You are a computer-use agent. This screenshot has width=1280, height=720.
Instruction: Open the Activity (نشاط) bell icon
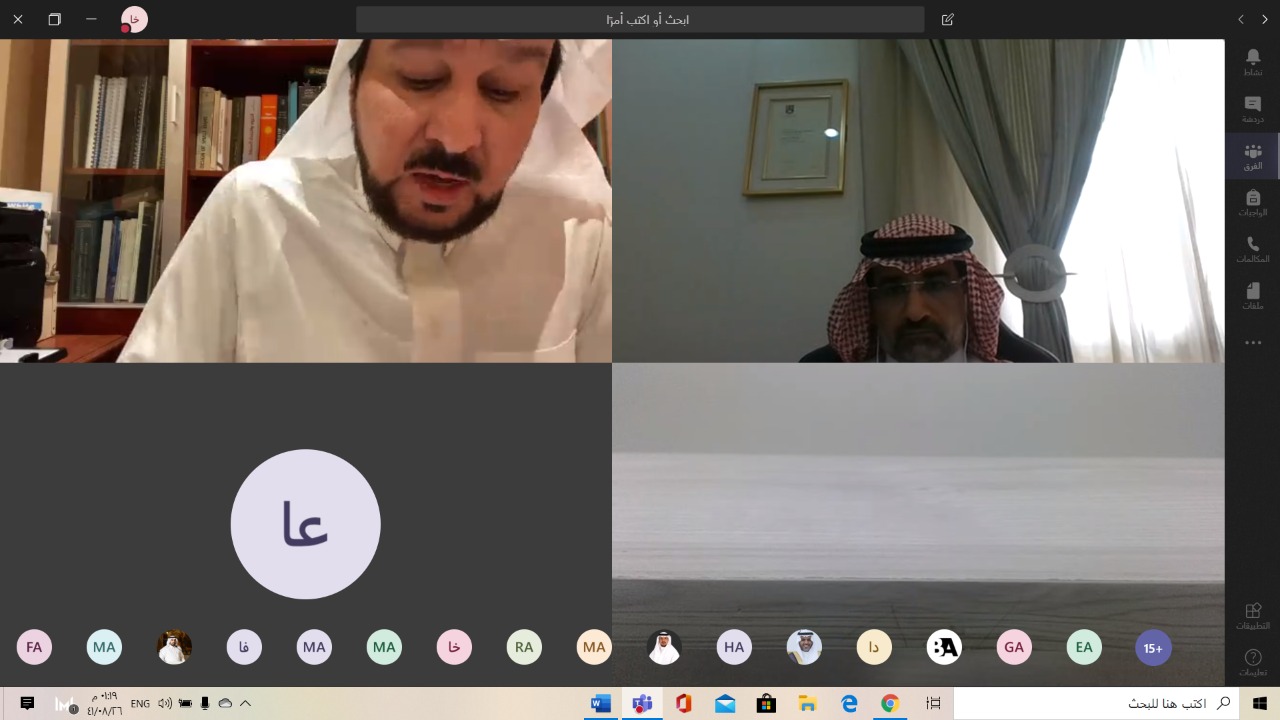tap(1252, 60)
